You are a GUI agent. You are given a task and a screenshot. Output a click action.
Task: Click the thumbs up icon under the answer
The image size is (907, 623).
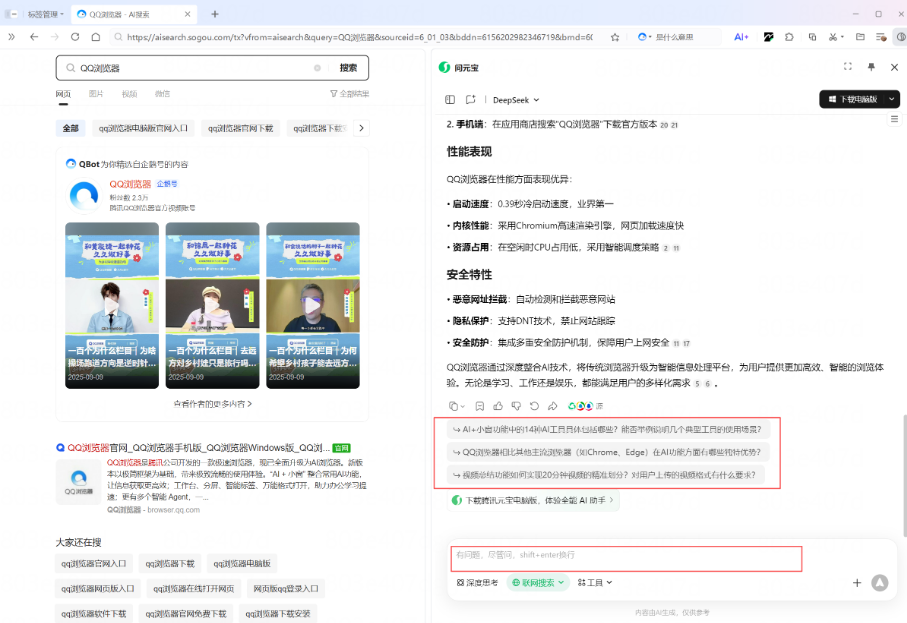coord(499,406)
